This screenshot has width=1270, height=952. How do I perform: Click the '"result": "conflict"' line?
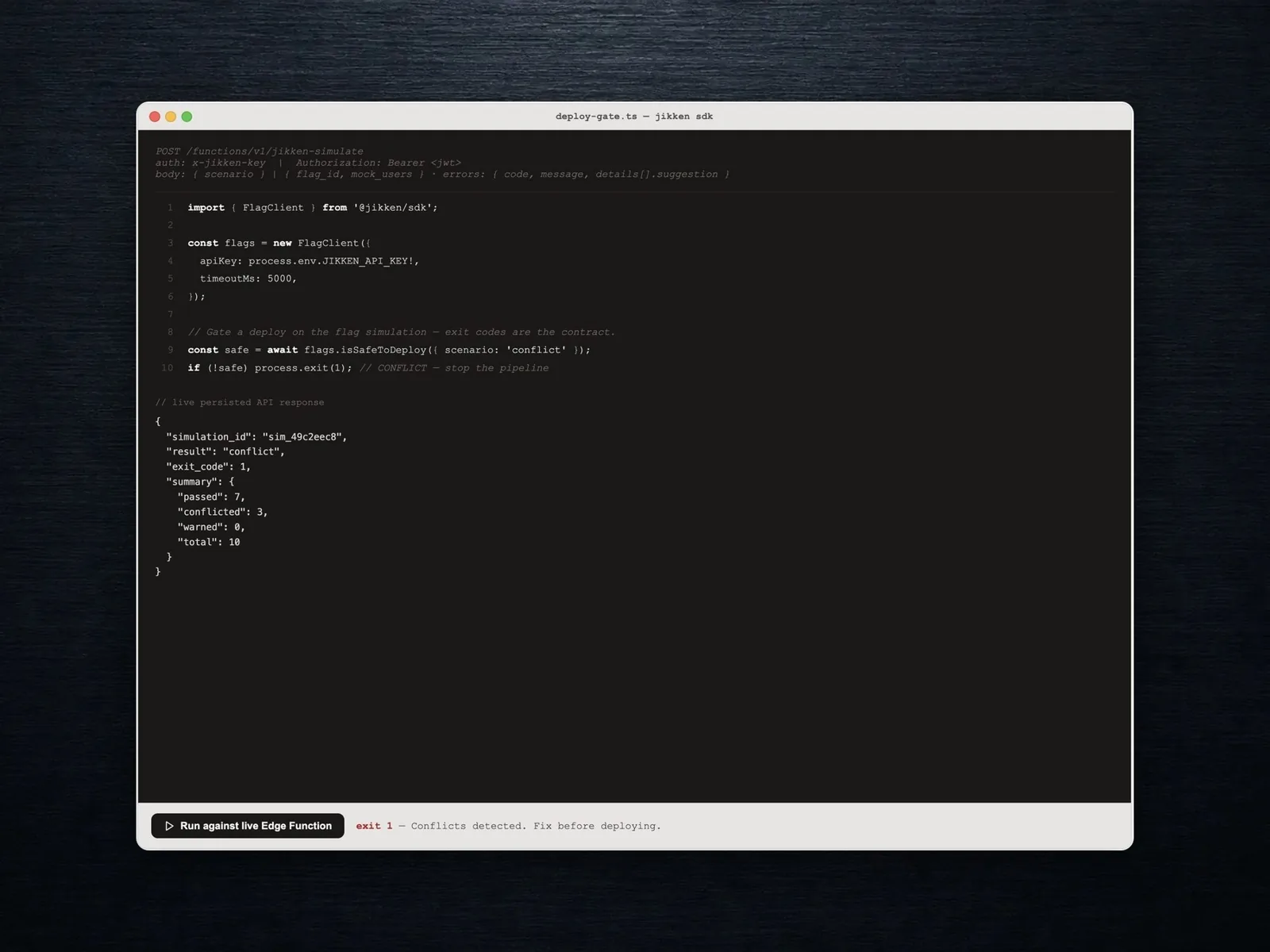tap(225, 451)
